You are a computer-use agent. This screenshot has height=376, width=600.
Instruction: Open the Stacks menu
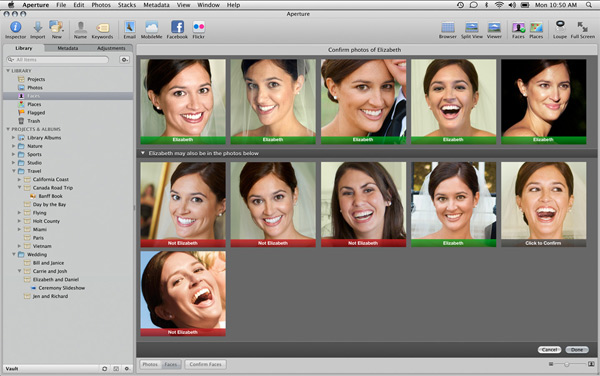pos(127,5)
